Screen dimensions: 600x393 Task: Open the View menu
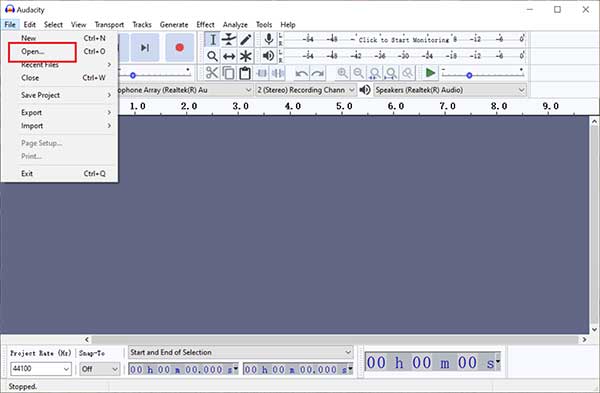[x=78, y=25]
